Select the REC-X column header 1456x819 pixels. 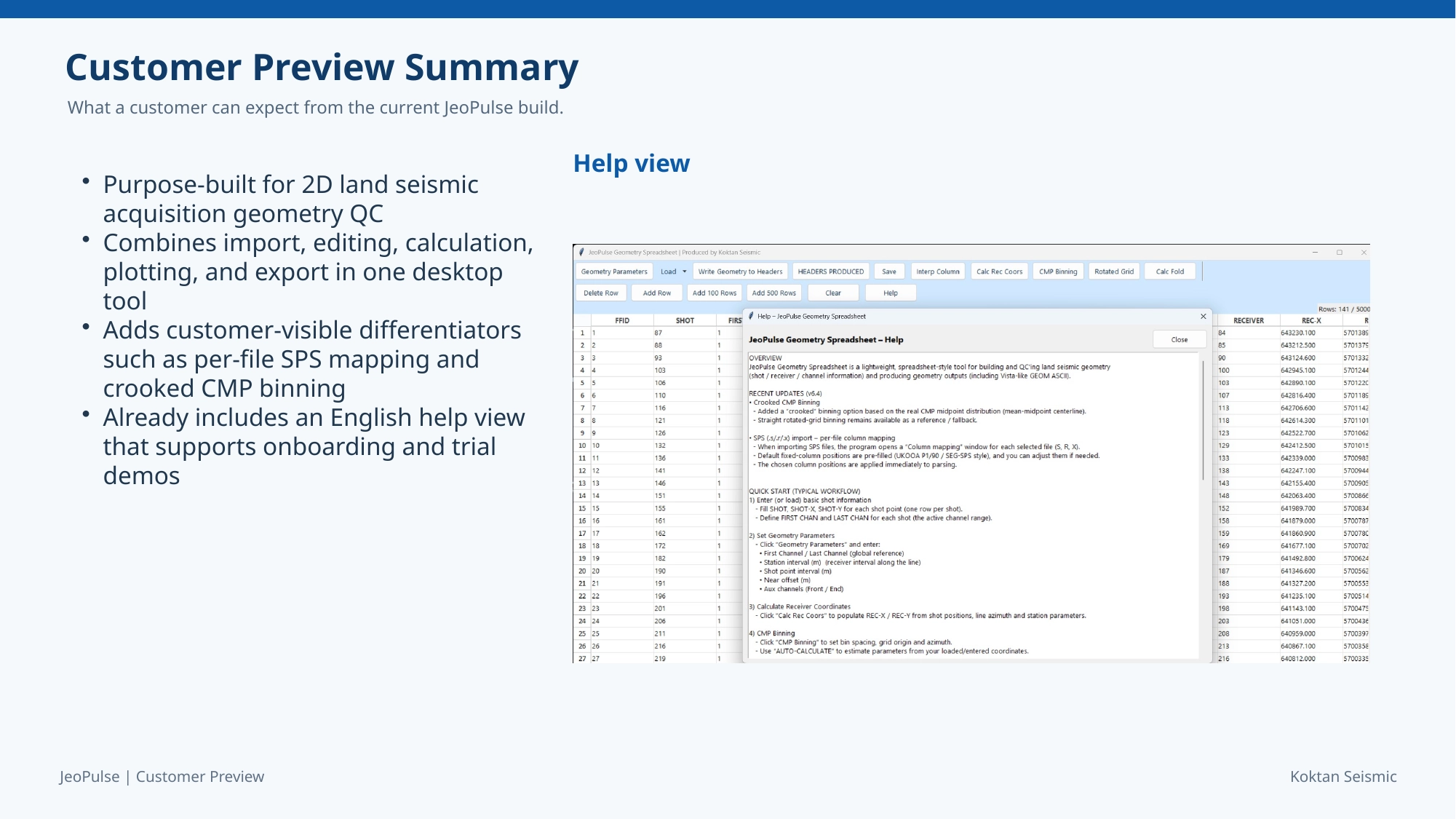(1311, 320)
